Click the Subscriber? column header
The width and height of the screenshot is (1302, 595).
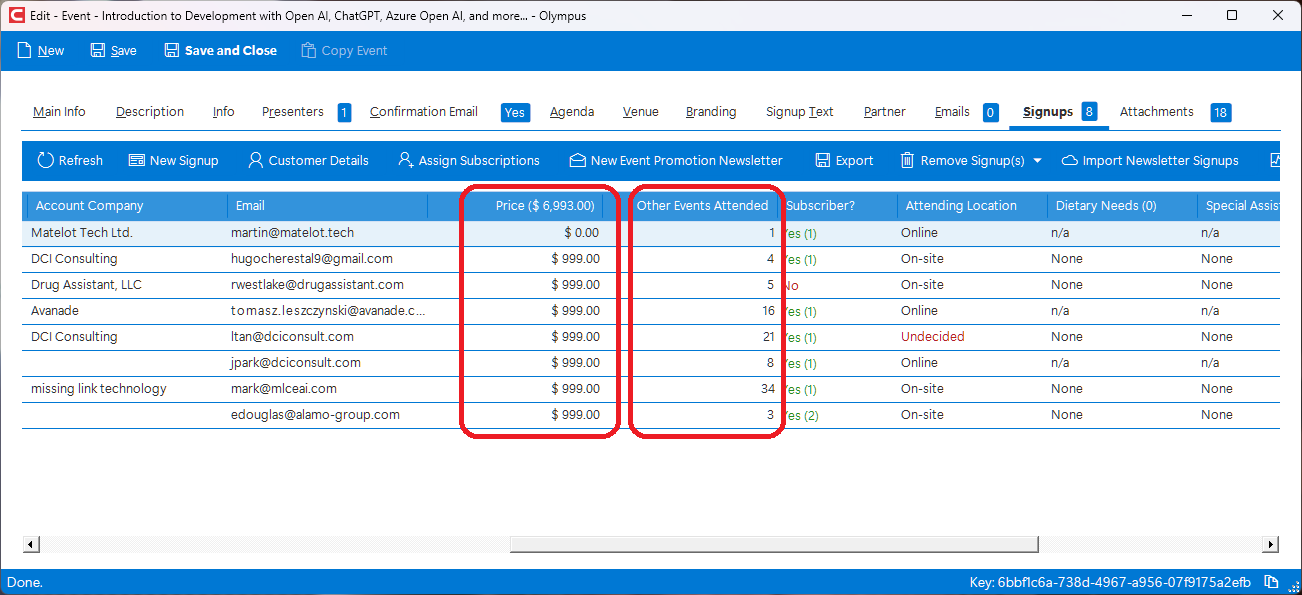[838, 206]
